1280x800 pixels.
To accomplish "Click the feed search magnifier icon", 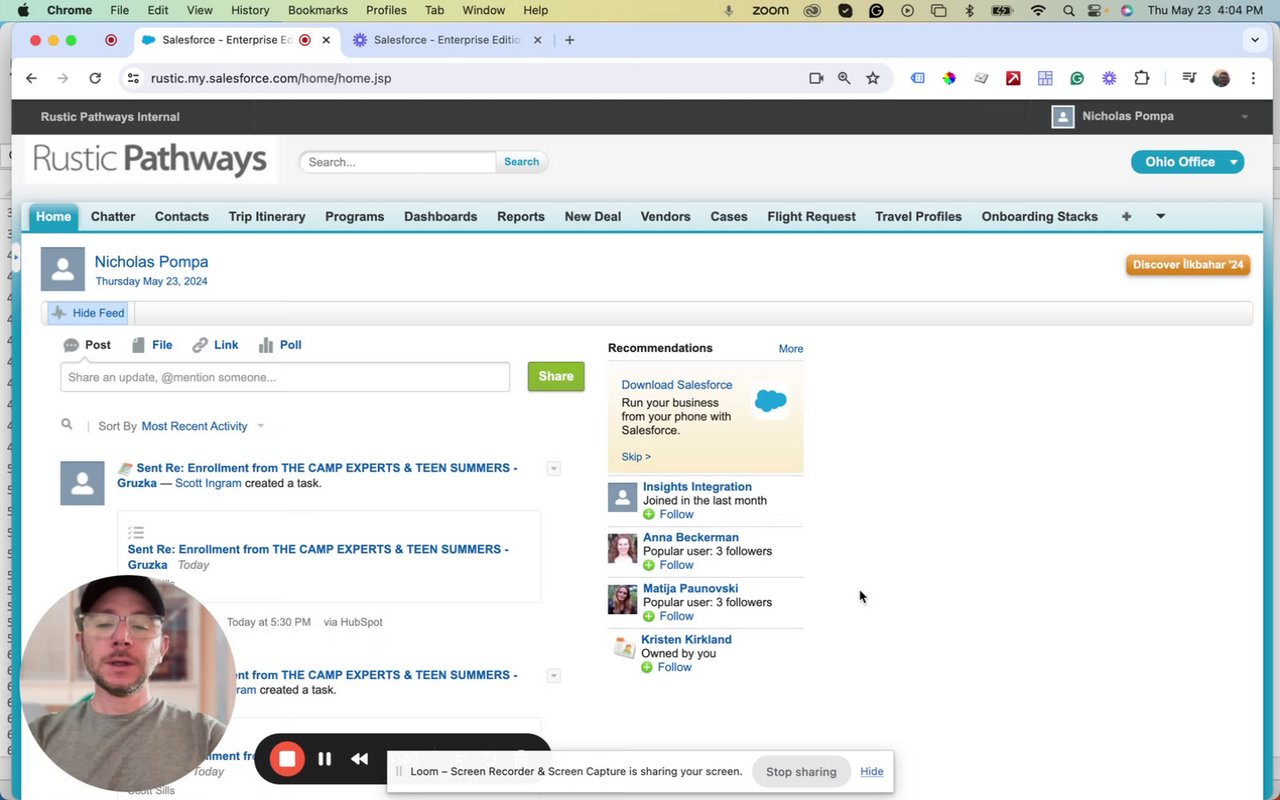I will click(x=67, y=425).
